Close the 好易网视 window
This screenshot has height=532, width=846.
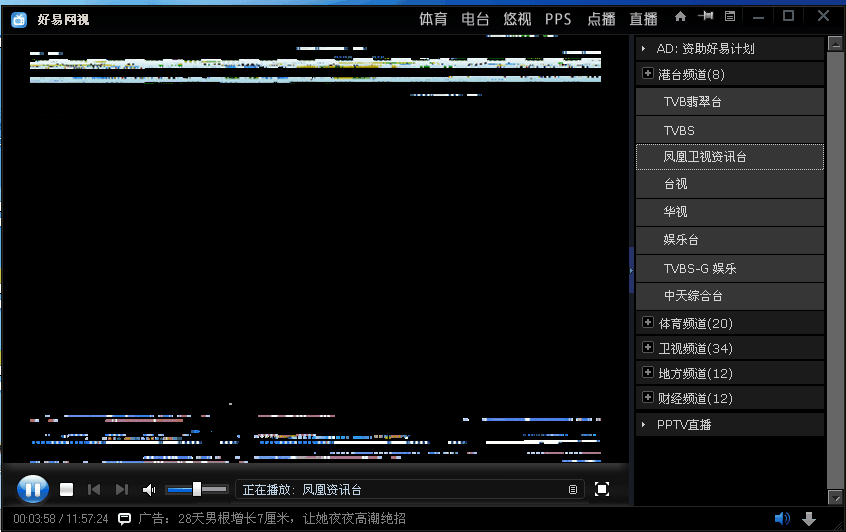(823, 16)
